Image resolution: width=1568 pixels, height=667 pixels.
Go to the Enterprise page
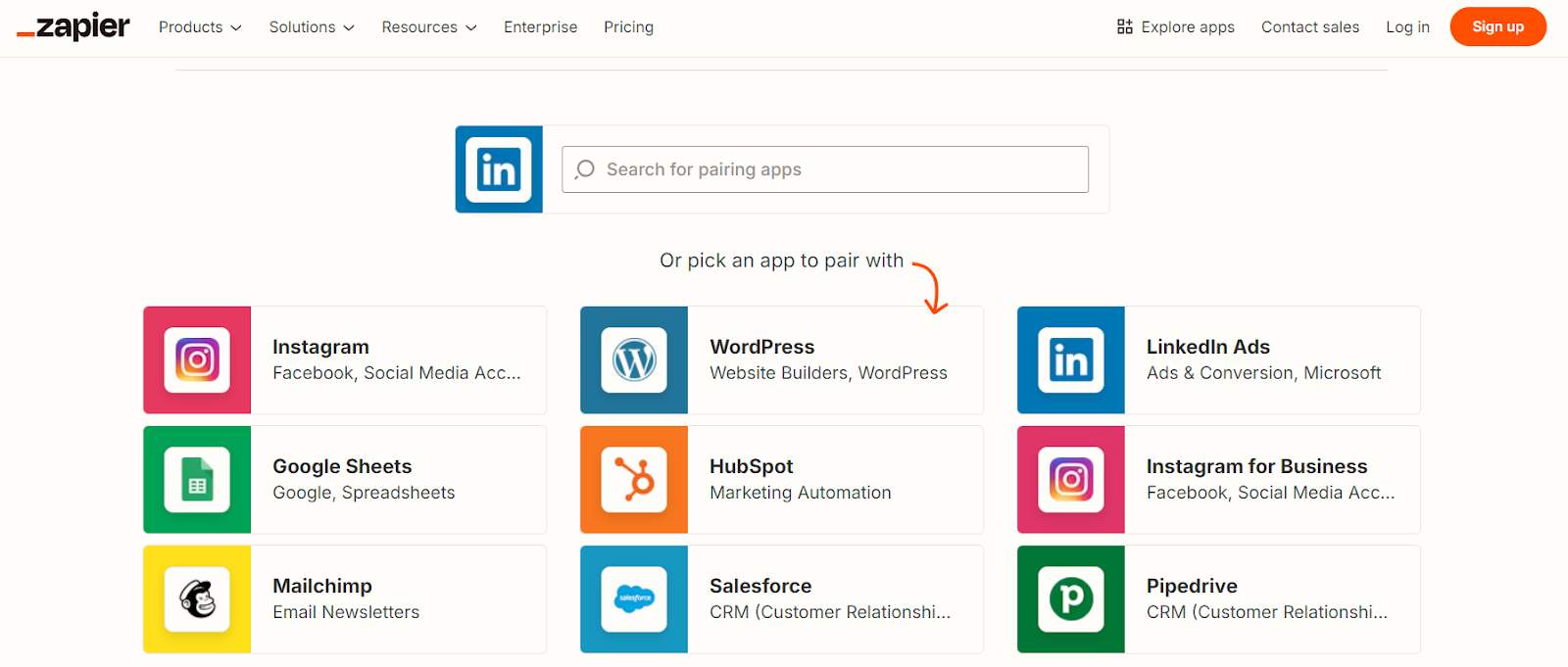tap(540, 27)
